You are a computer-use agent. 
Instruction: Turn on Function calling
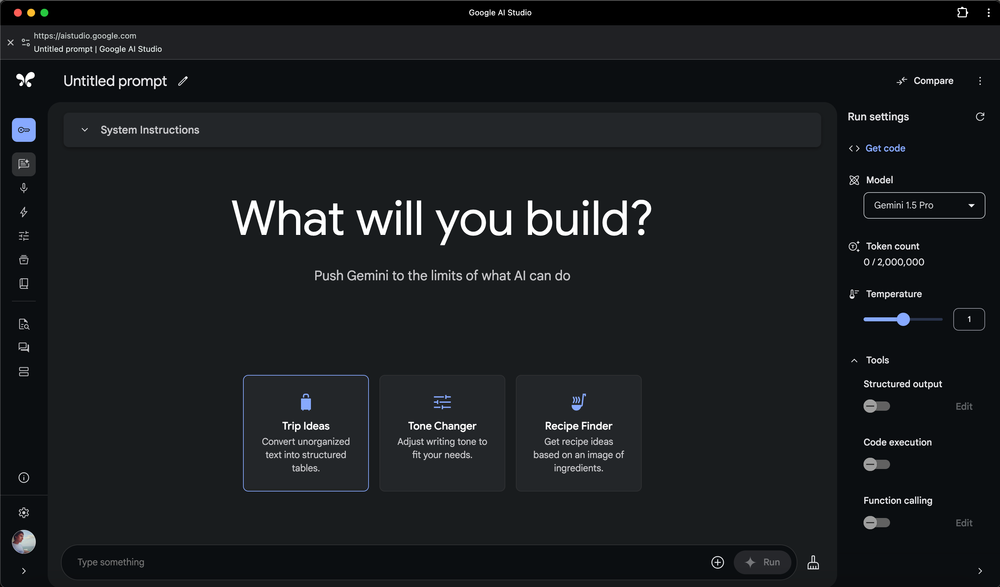[876, 522]
